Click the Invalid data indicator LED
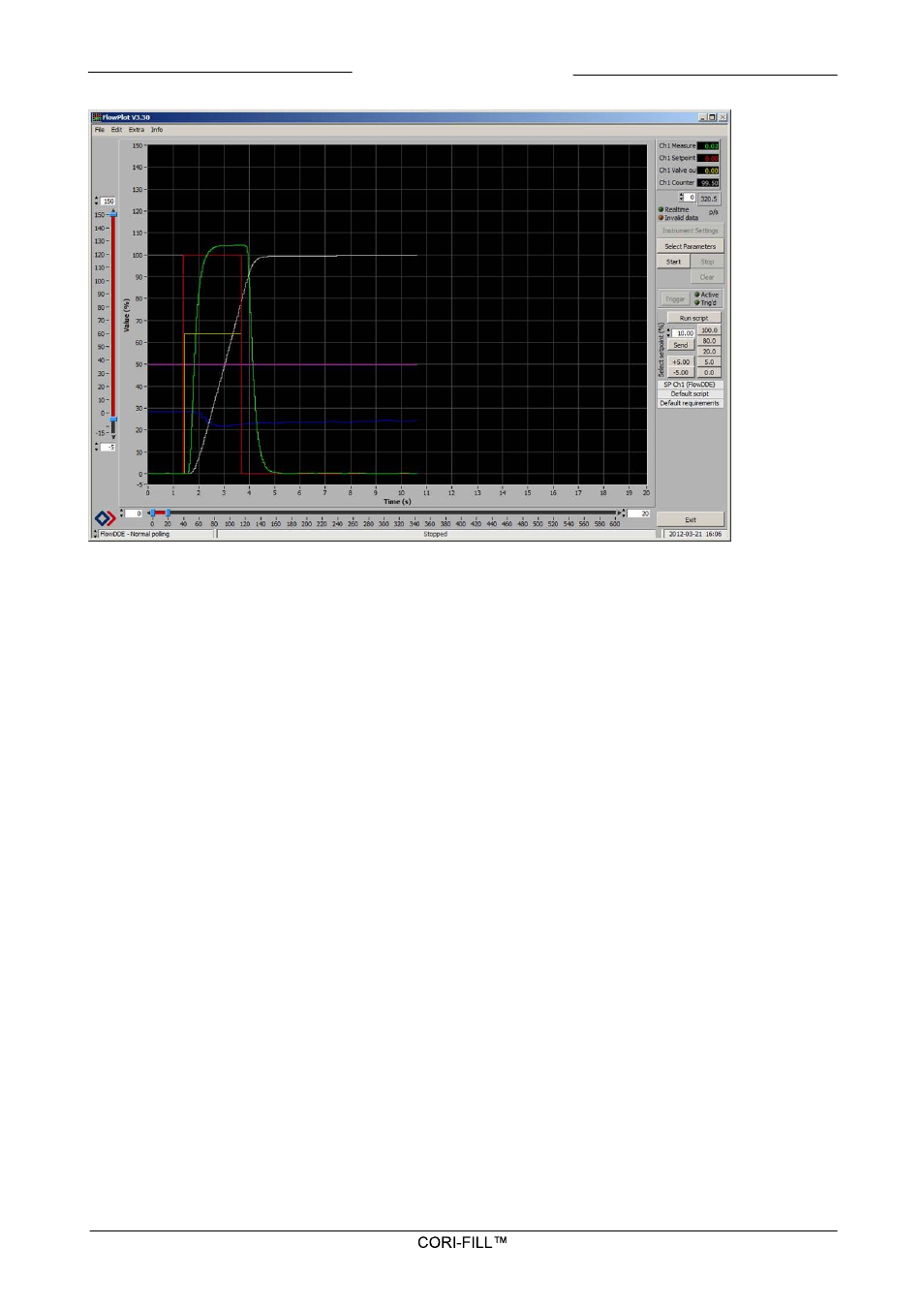The image size is (924, 1308). pos(662,218)
